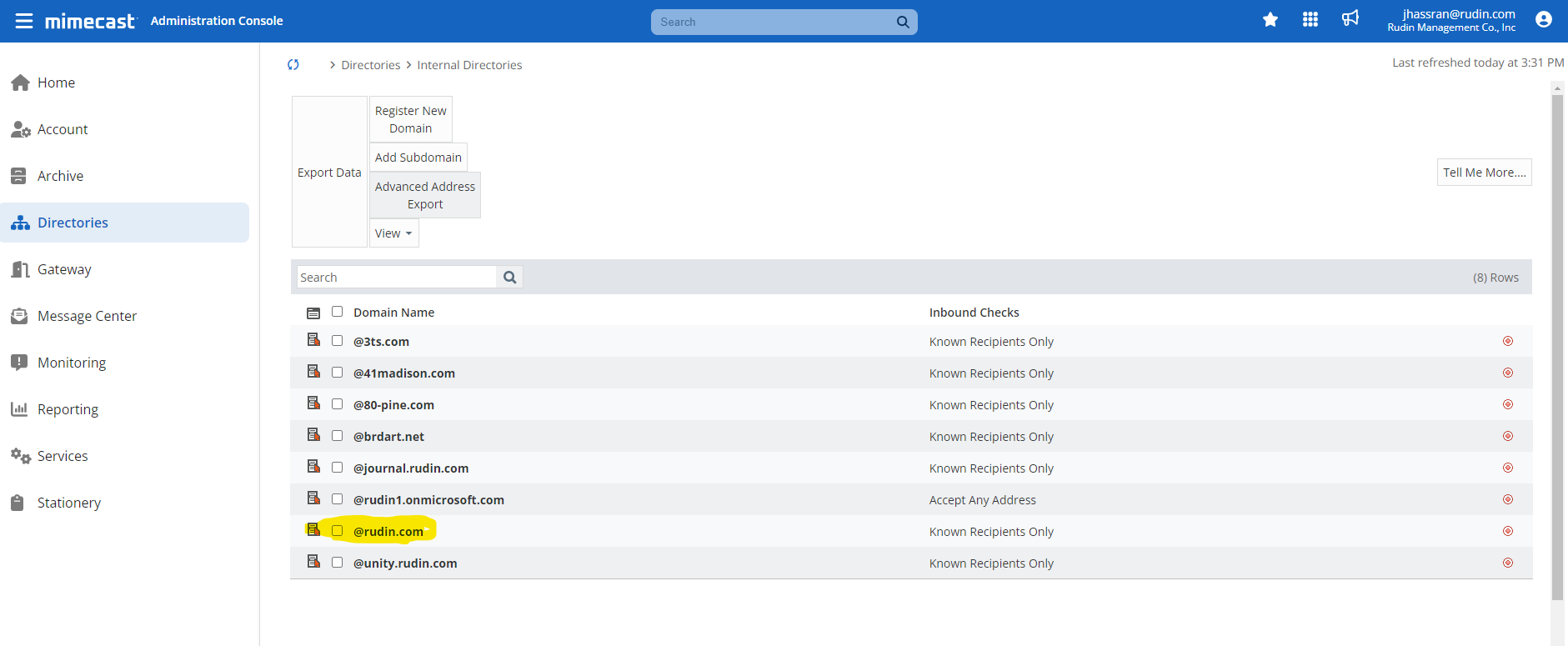Click the favorites star icon
1568x646 pixels.
[1270, 19]
